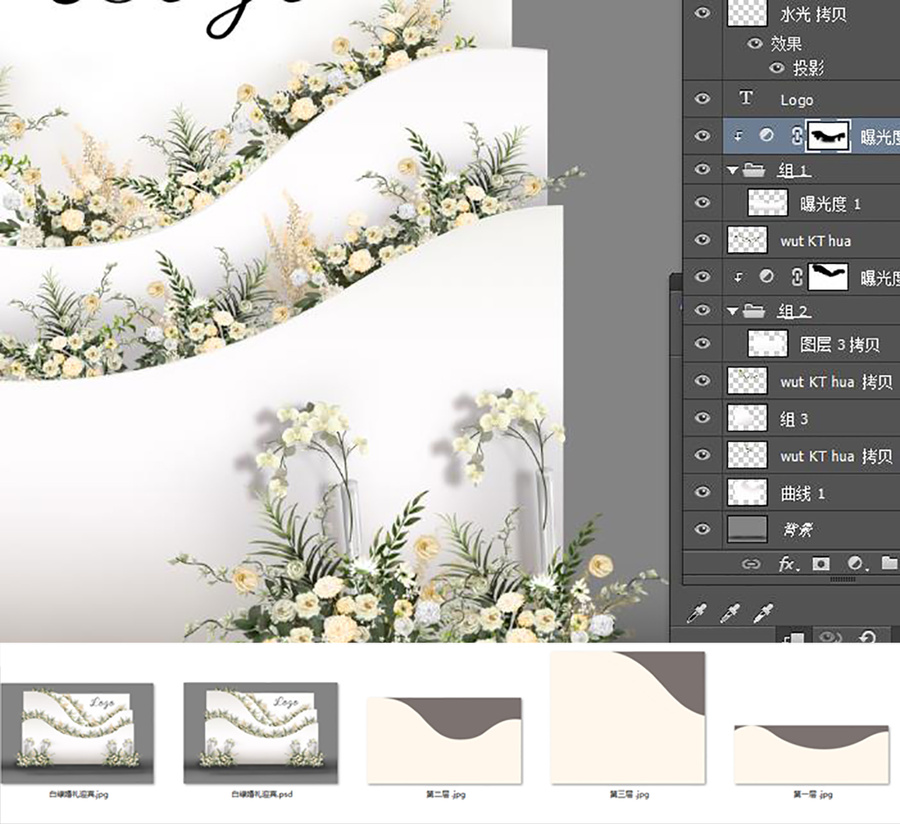The height and width of the screenshot is (824, 900).
Task: Select the 组 2 group name
Action: [793, 311]
